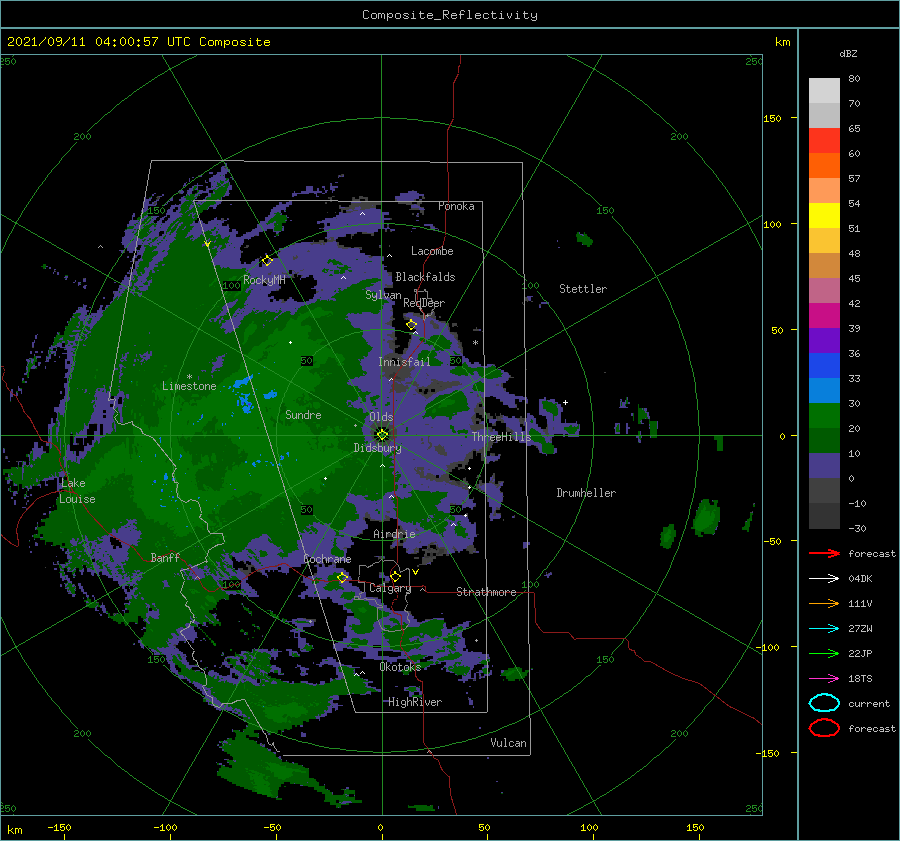
Task: Select the 22JP legend label
Action: click(x=860, y=653)
